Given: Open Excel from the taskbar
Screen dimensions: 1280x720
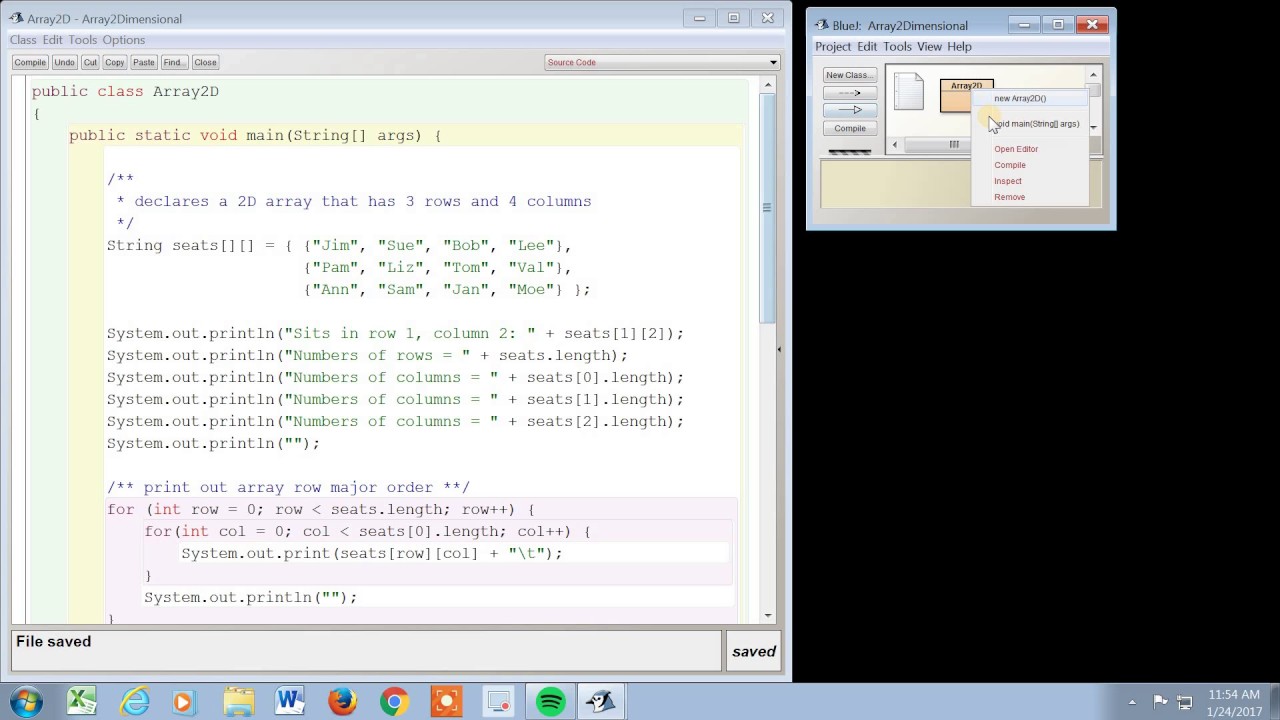Looking at the screenshot, I should [x=82, y=701].
